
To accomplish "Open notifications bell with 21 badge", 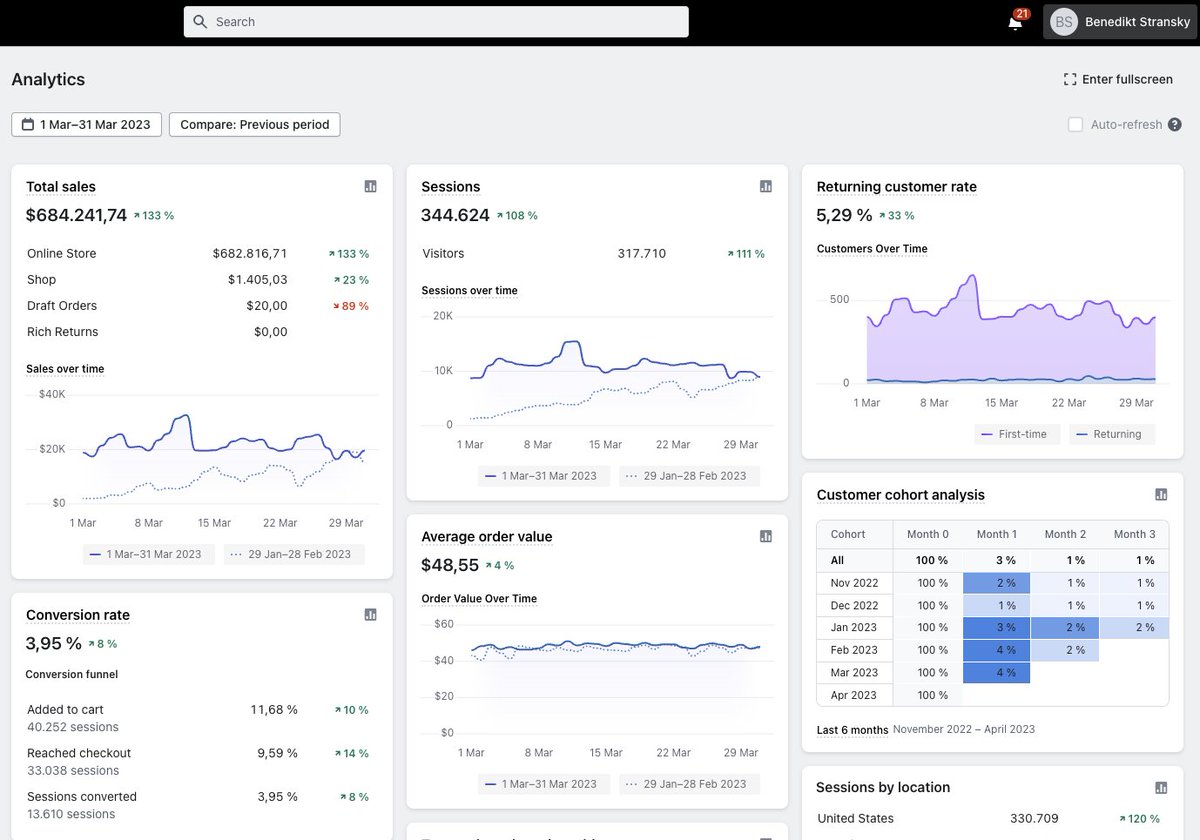I will point(1016,21).
